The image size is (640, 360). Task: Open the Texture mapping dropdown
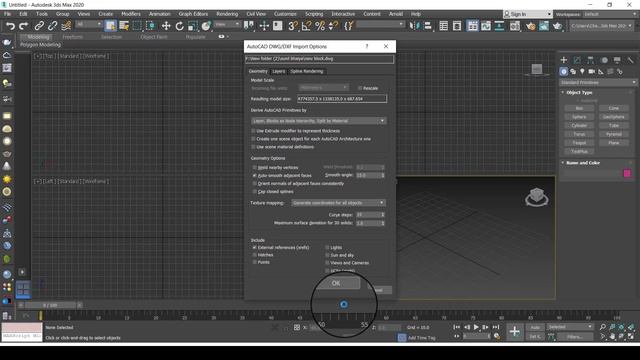pyautogui.click(x=338, y=203)
